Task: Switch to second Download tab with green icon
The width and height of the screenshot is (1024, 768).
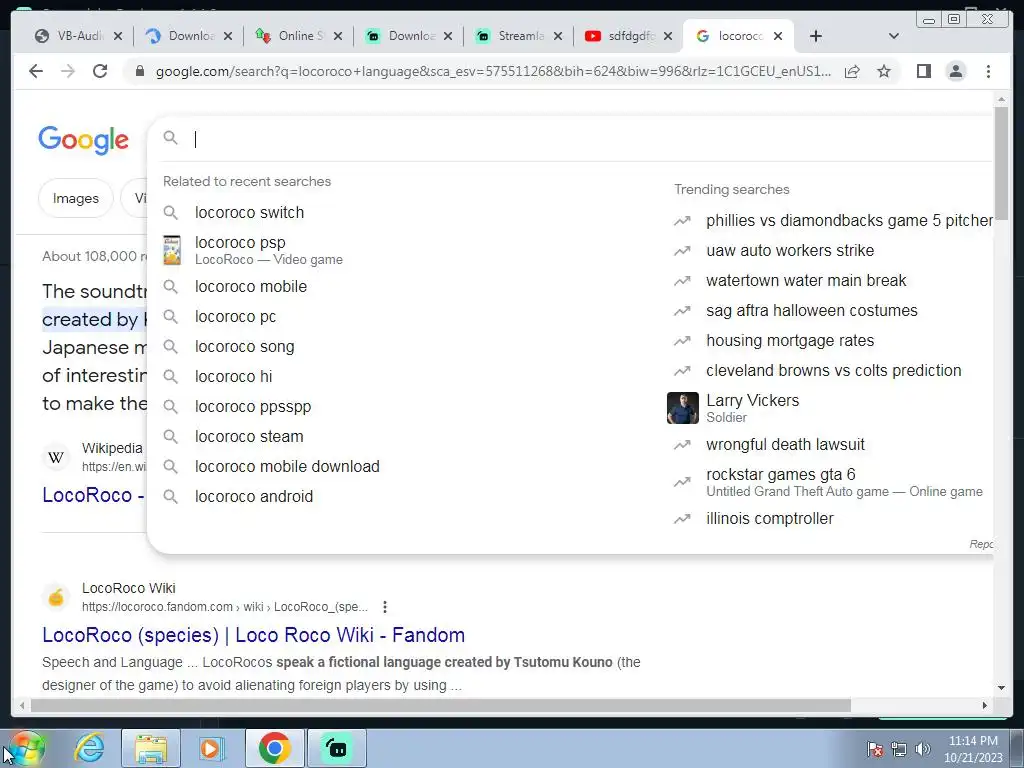Action: pyautogui.click(x=403, y=36)
